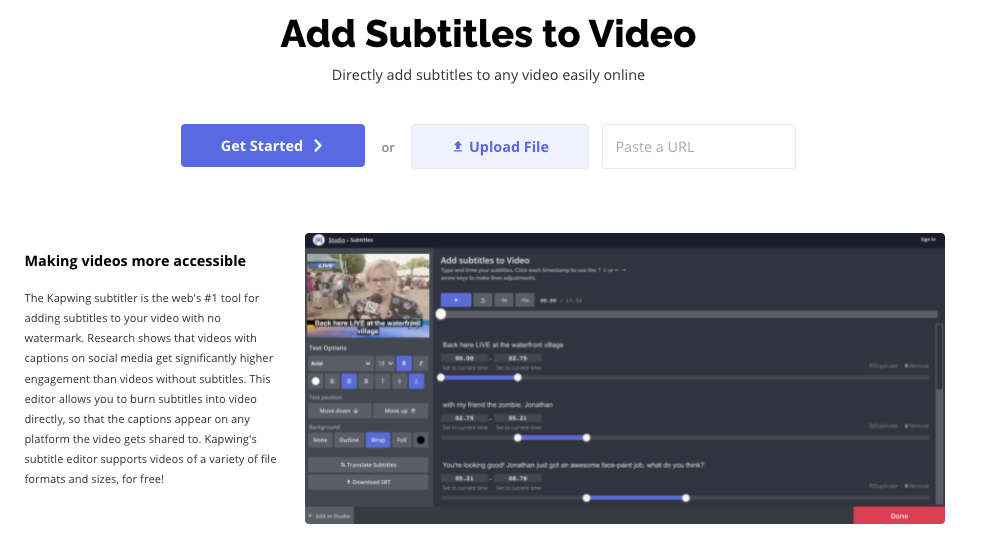
Task: Click the 08.78 end timestamp
Action: (x=518, y=479)
